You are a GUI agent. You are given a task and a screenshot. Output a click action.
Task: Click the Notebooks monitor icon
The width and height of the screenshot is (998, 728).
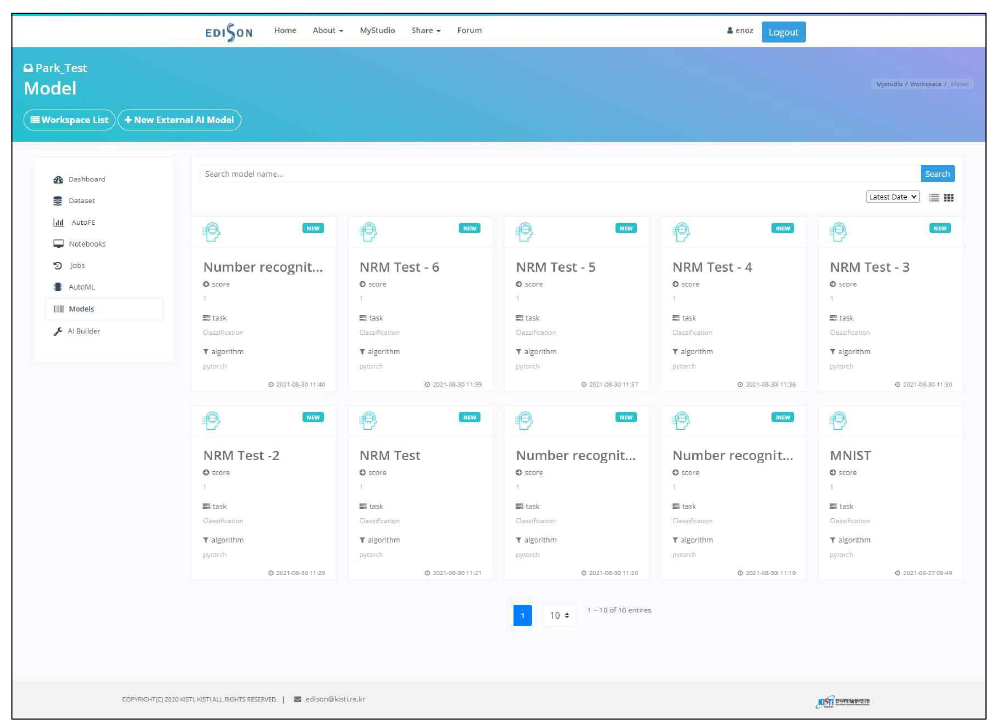tap(58, 244)
